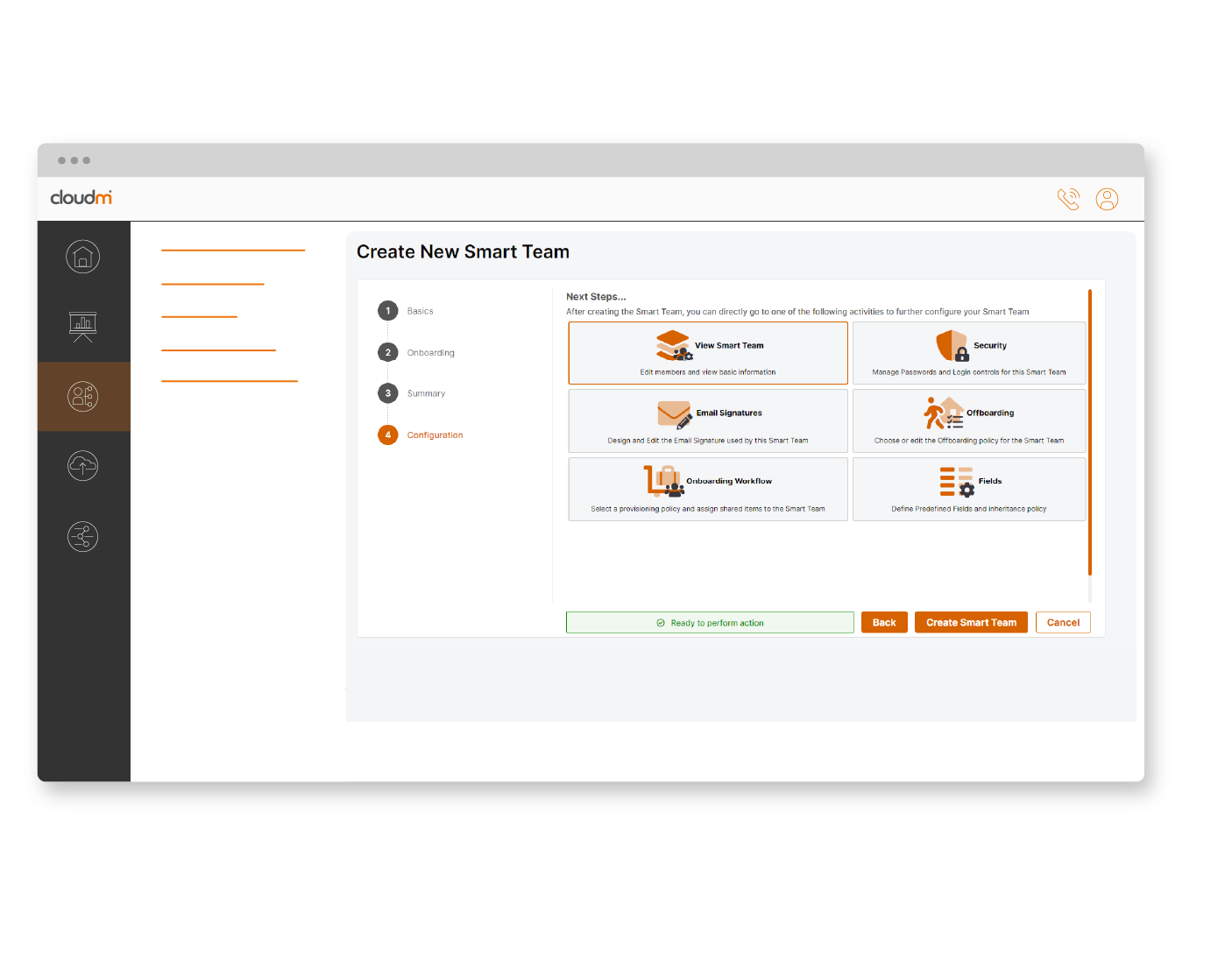Open the user profile icon
The height and width of the screenshot is (961, 1232).
1107,199
